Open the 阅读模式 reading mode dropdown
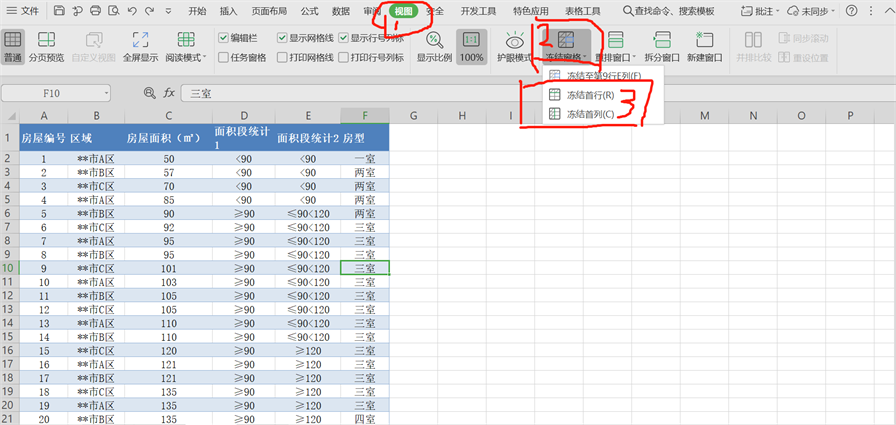 [186, 58]
